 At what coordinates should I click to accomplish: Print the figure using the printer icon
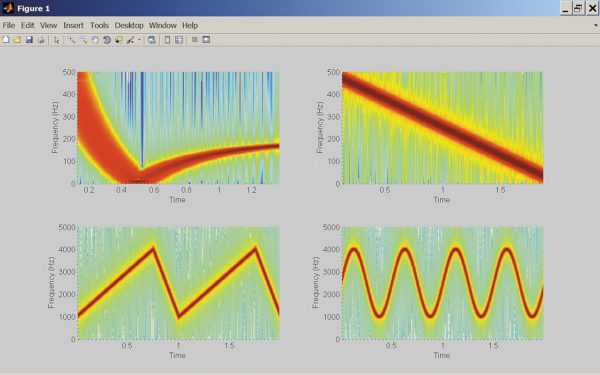[x=41, y=40]
